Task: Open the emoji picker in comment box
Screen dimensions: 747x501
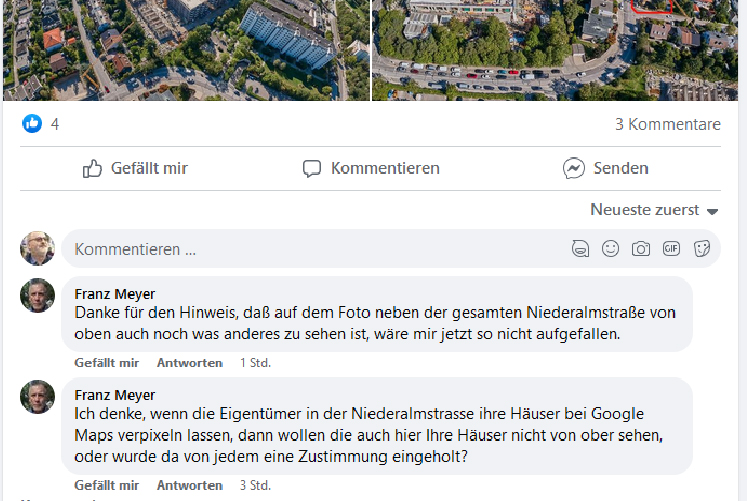Action: click(x=610, y=249)
